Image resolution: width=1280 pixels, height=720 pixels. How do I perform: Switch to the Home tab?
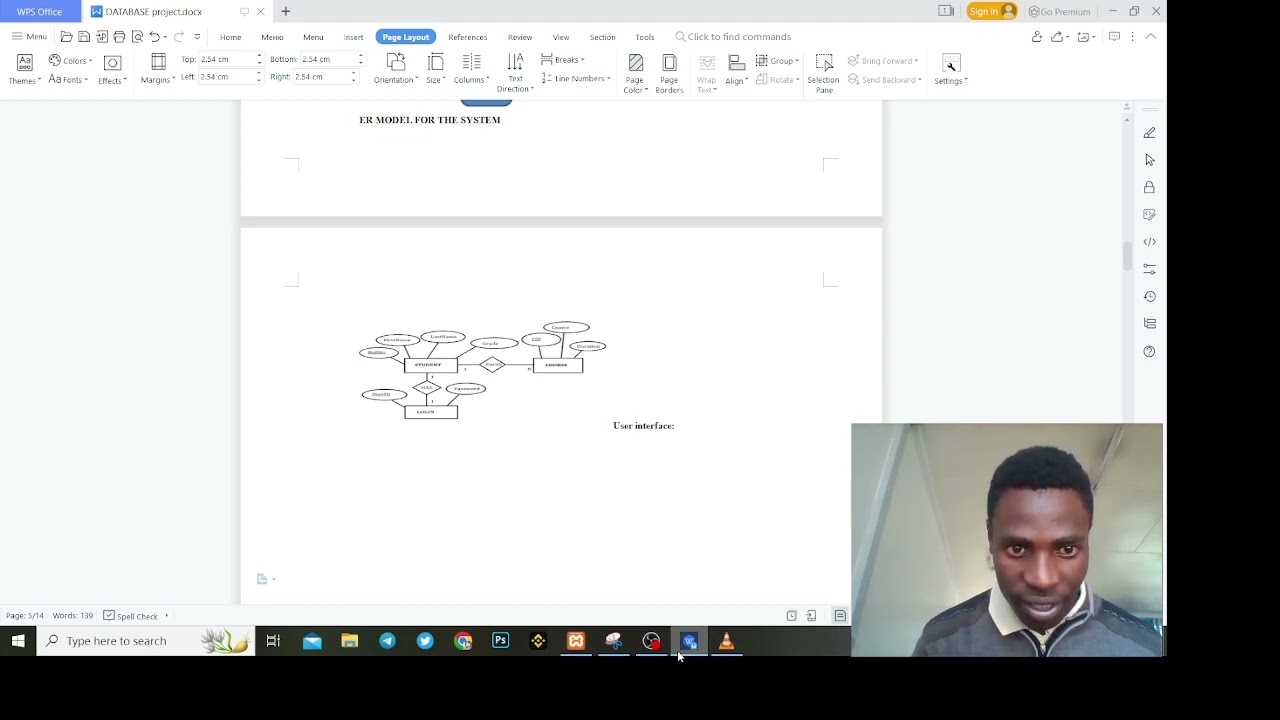[x=230, y=37]
